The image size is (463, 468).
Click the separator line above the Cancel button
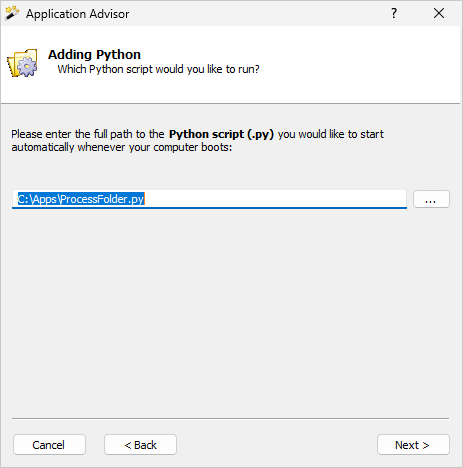(x=231, y=418)
